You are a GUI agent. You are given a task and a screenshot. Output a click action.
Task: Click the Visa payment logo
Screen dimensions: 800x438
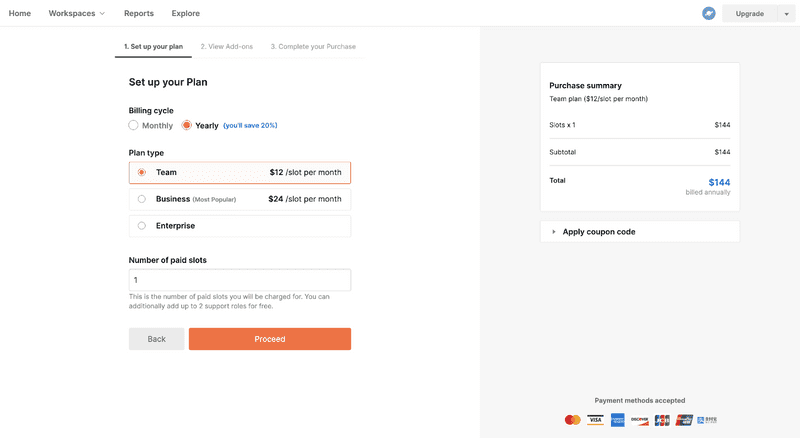595,420
